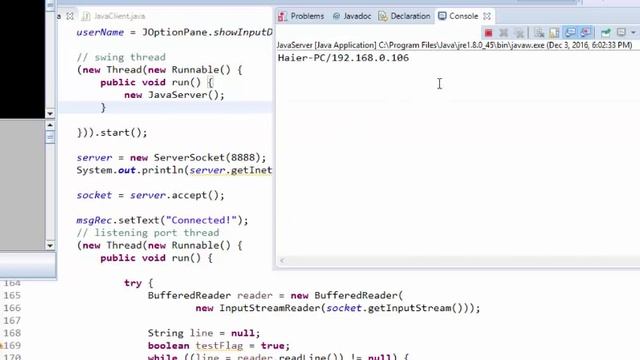
Task: Click the bottom down arrow of the lower left scrollbar
Action: pyautogui.click(x=50, y=245)
